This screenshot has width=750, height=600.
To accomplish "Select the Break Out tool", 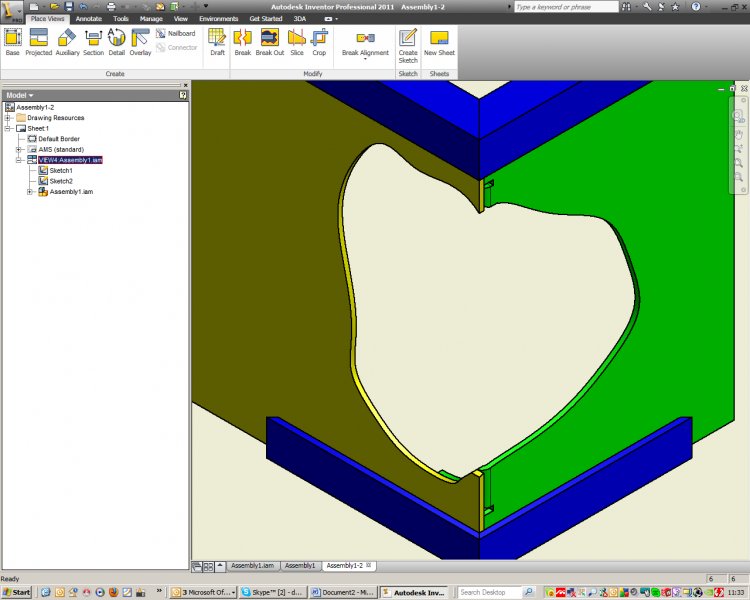I will click(x=270, y=42).
